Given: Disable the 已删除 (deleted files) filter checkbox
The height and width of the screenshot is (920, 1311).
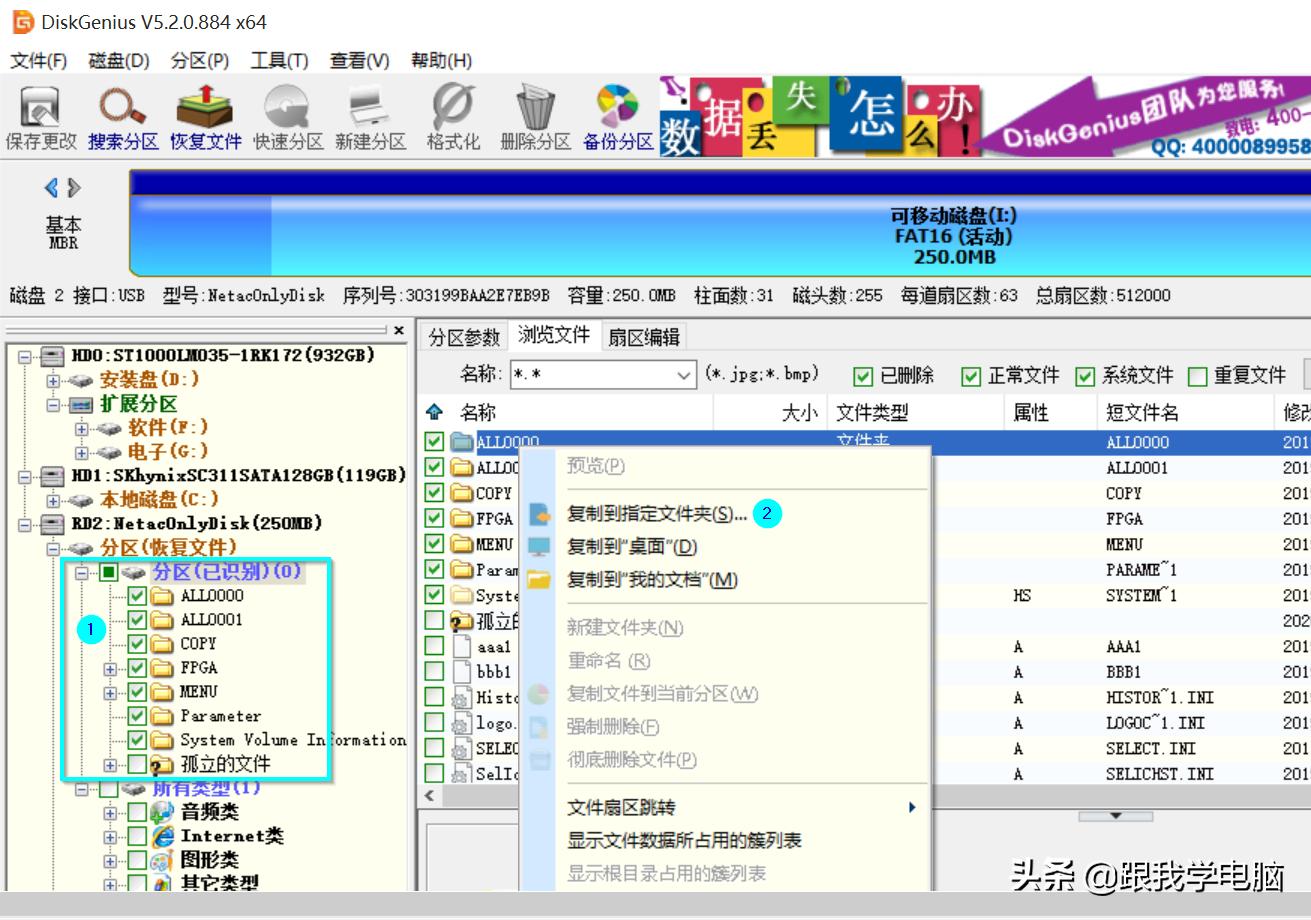Looking at the screenshot, I should coord(860,376).
